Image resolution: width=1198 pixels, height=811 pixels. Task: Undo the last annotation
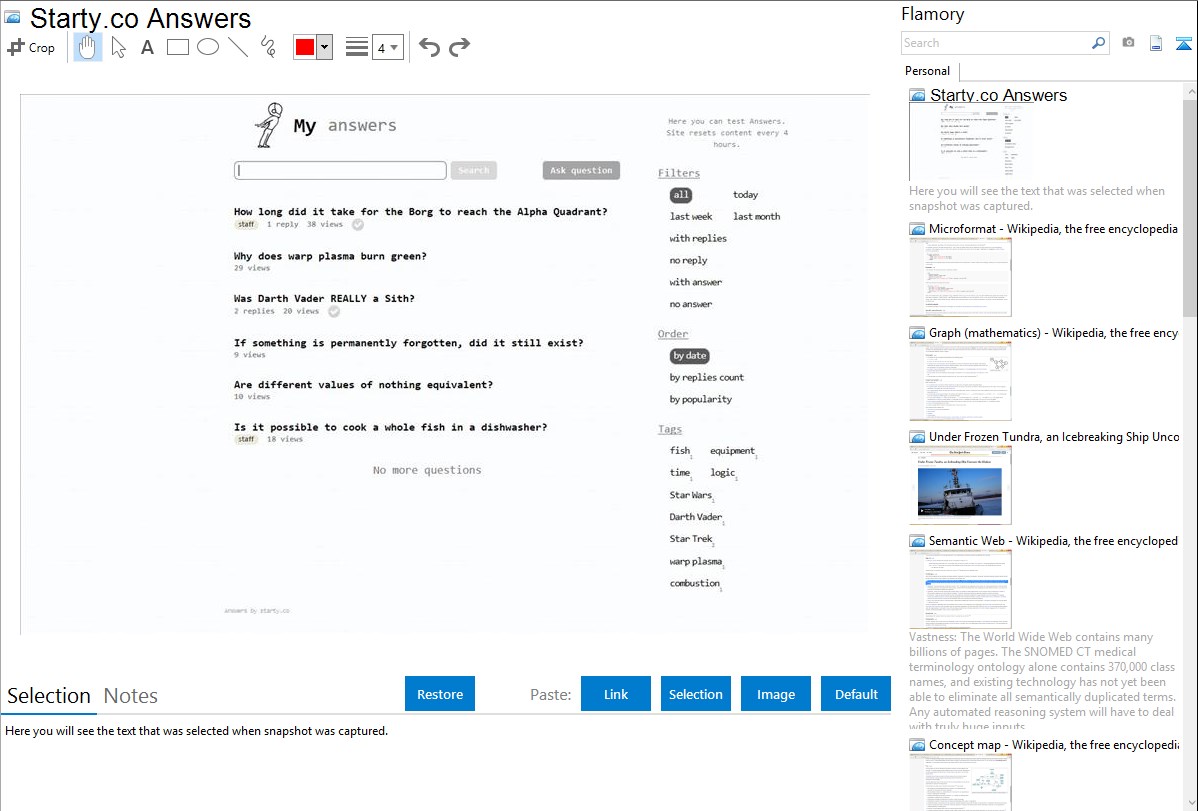(x=429, y=47)
